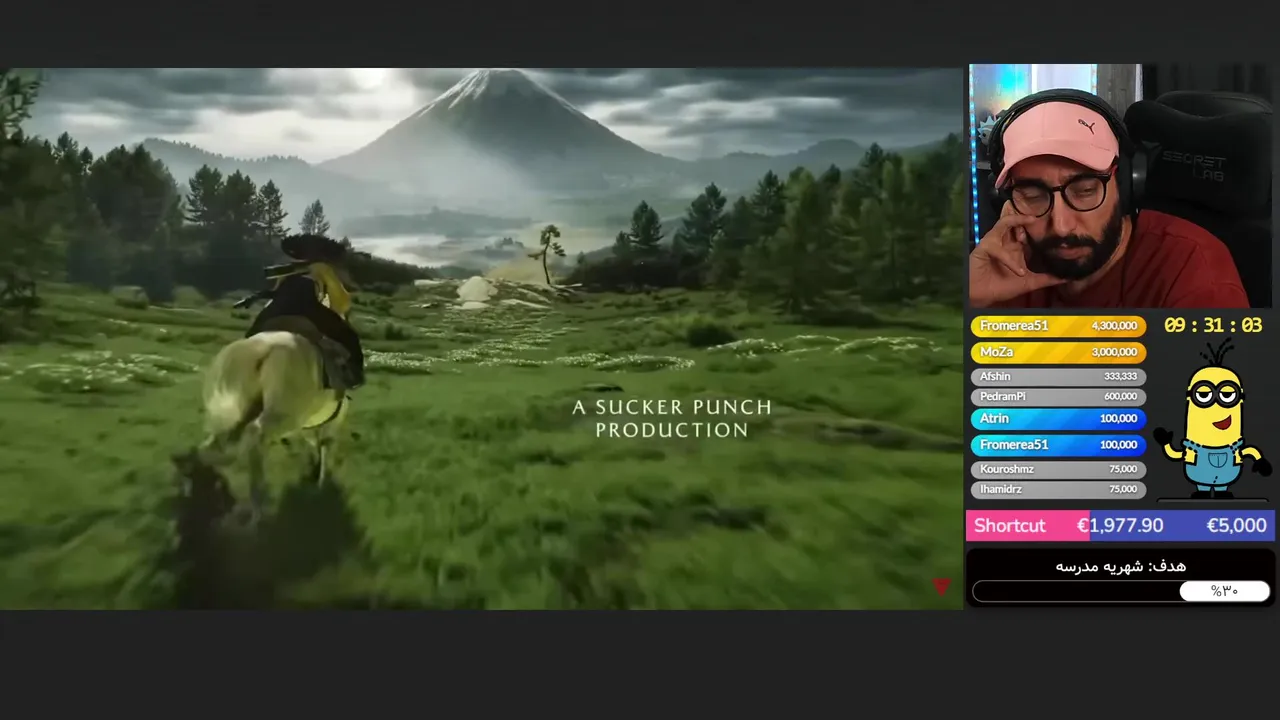The image size is (1280, 720).
Task: Select the MoZa donor row
Action: [1058, 352]
